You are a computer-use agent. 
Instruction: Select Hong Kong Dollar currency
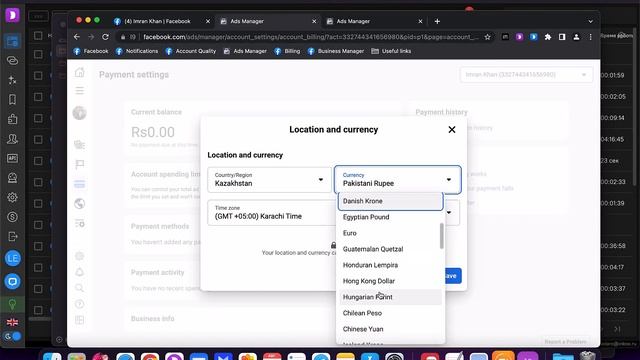(391, 281)
